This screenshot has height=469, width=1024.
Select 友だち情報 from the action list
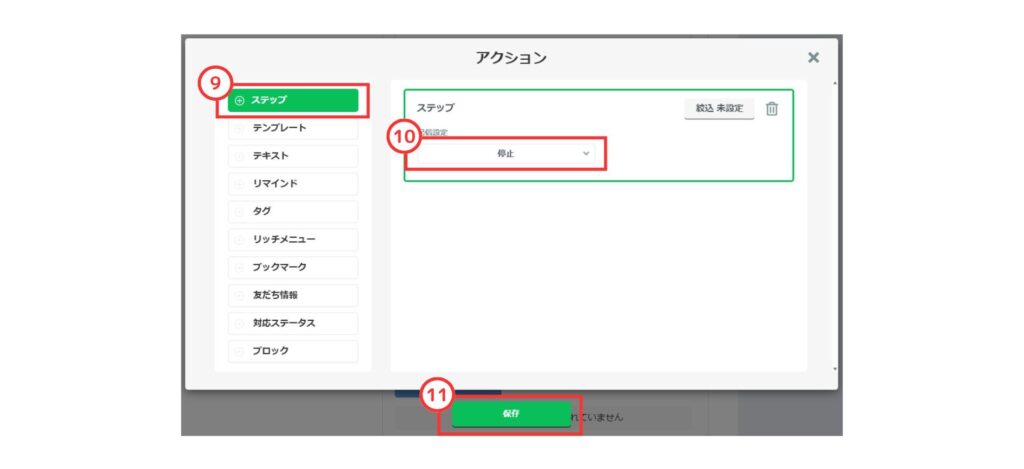pos(294,296)
